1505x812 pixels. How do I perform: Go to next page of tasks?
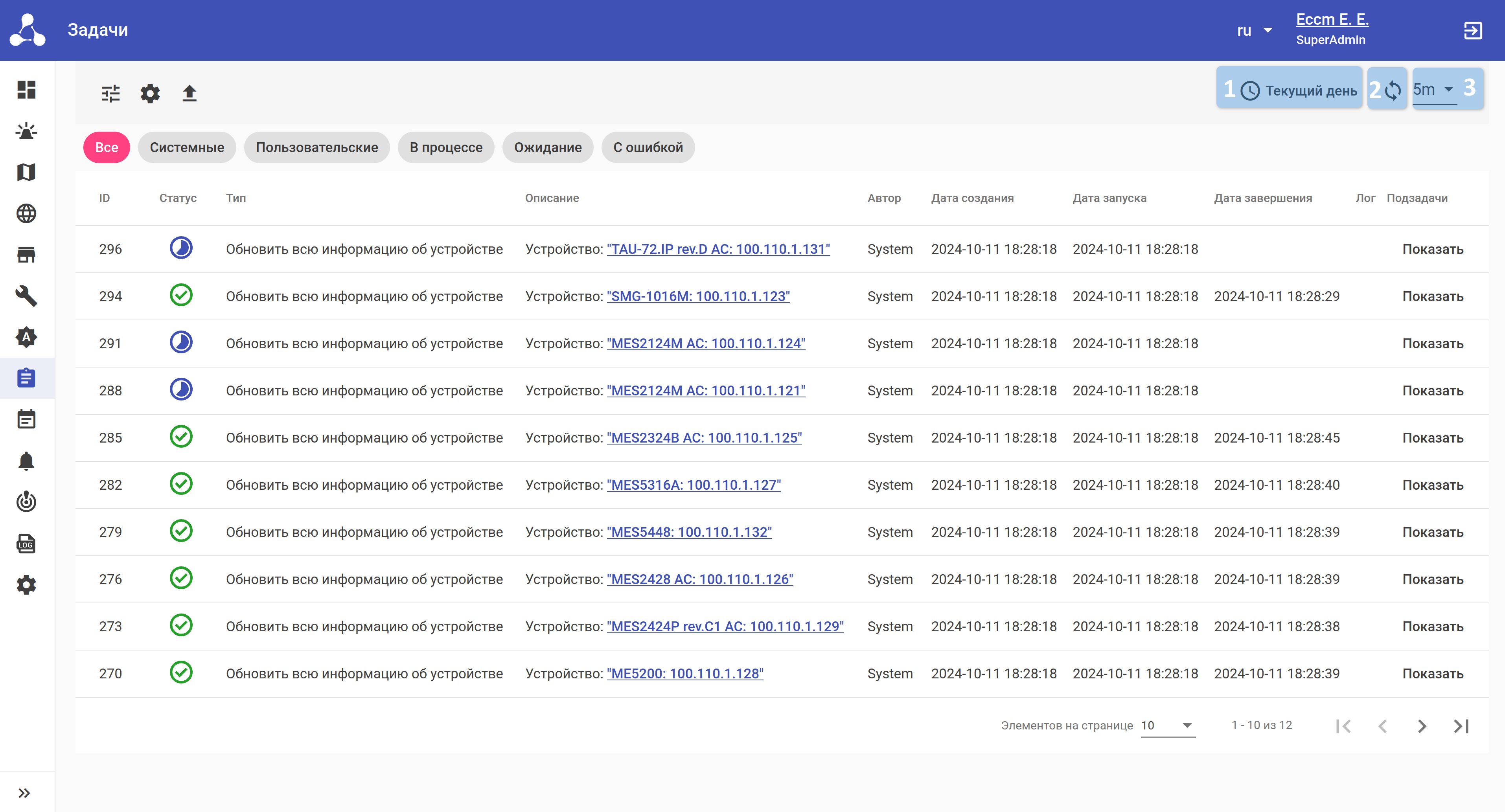(x=1422, y=726)
